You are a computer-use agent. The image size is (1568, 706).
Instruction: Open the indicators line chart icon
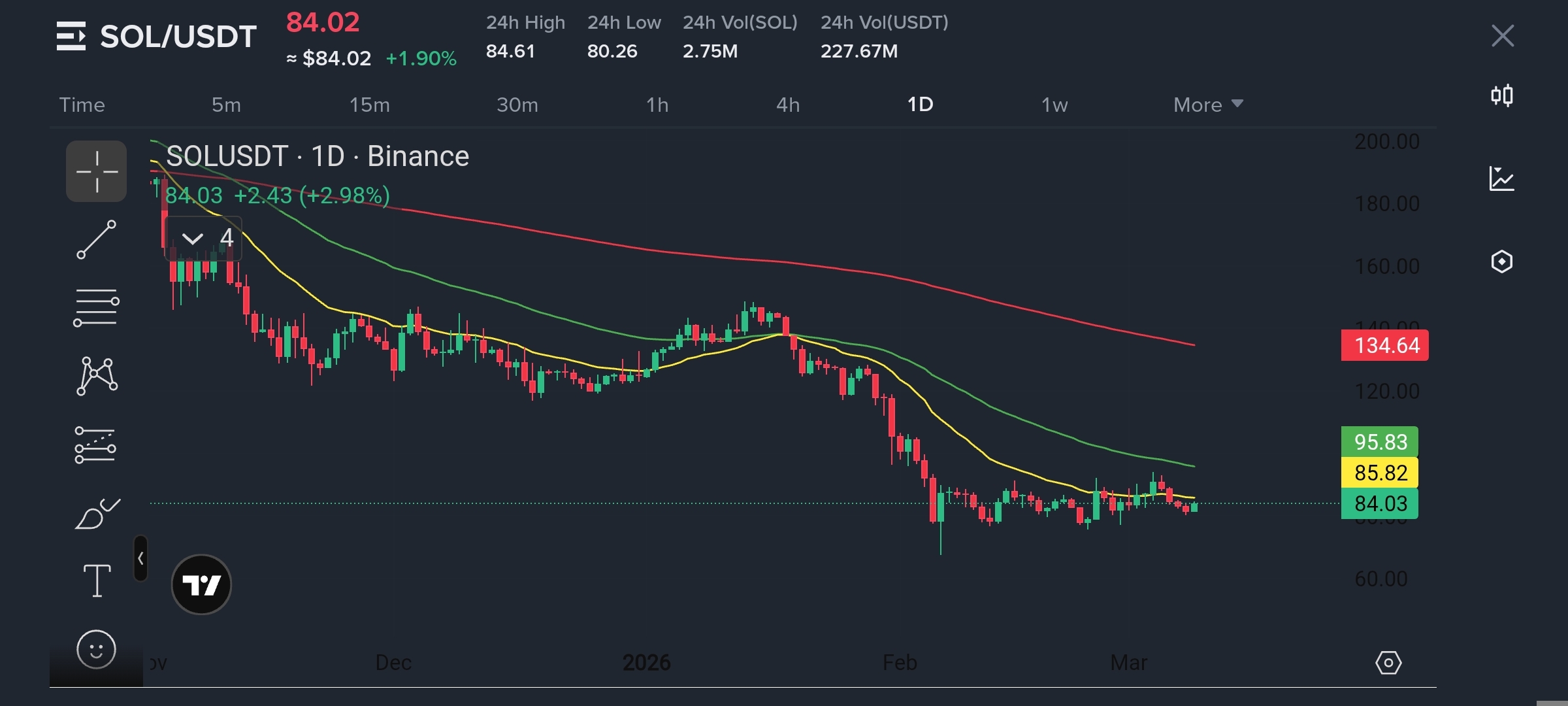(1501, 178)
